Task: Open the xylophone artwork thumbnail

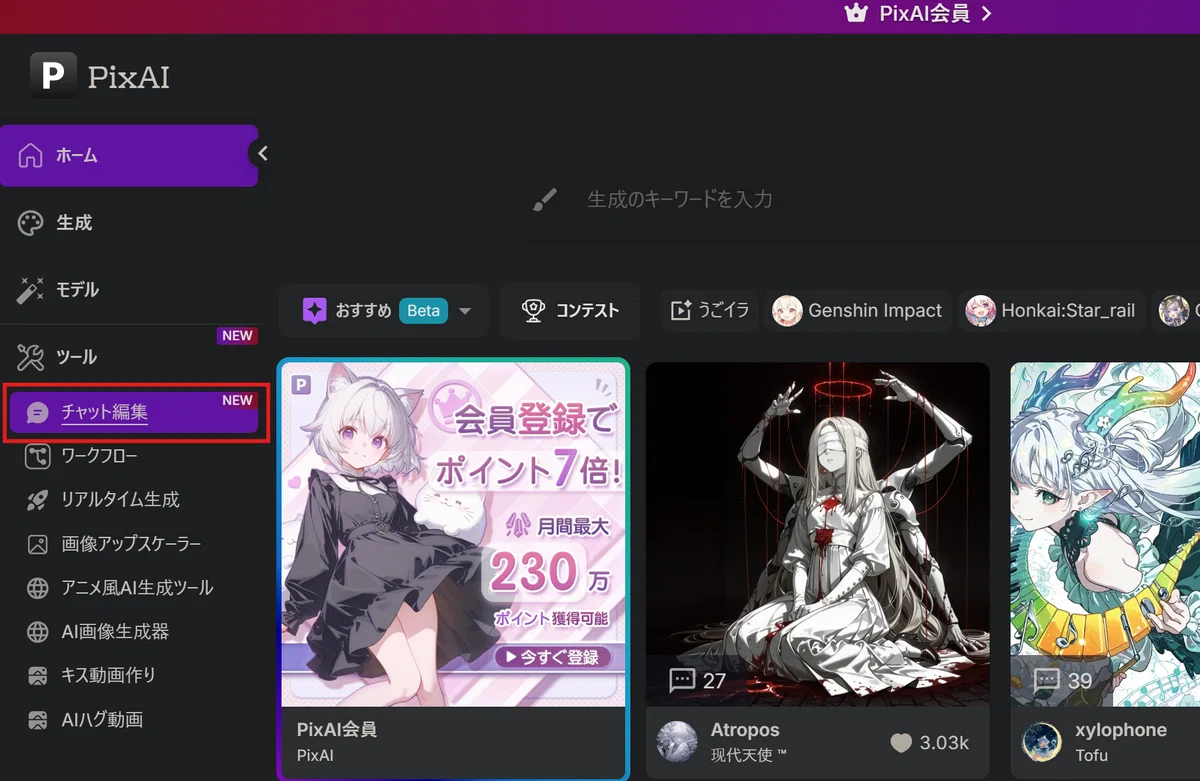Action: [1105, 534]
